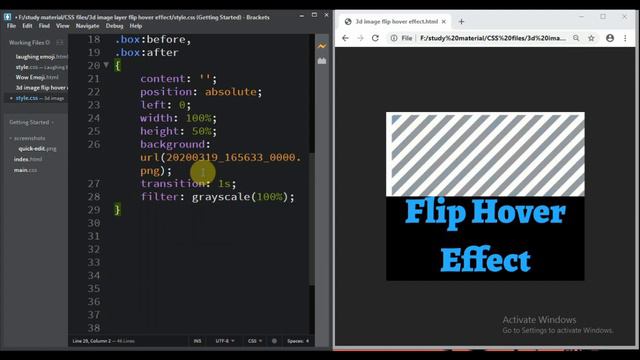The image size is (640, 360).
Task: Select style.css 3d image working file
Action: click(x=40, y=98)
